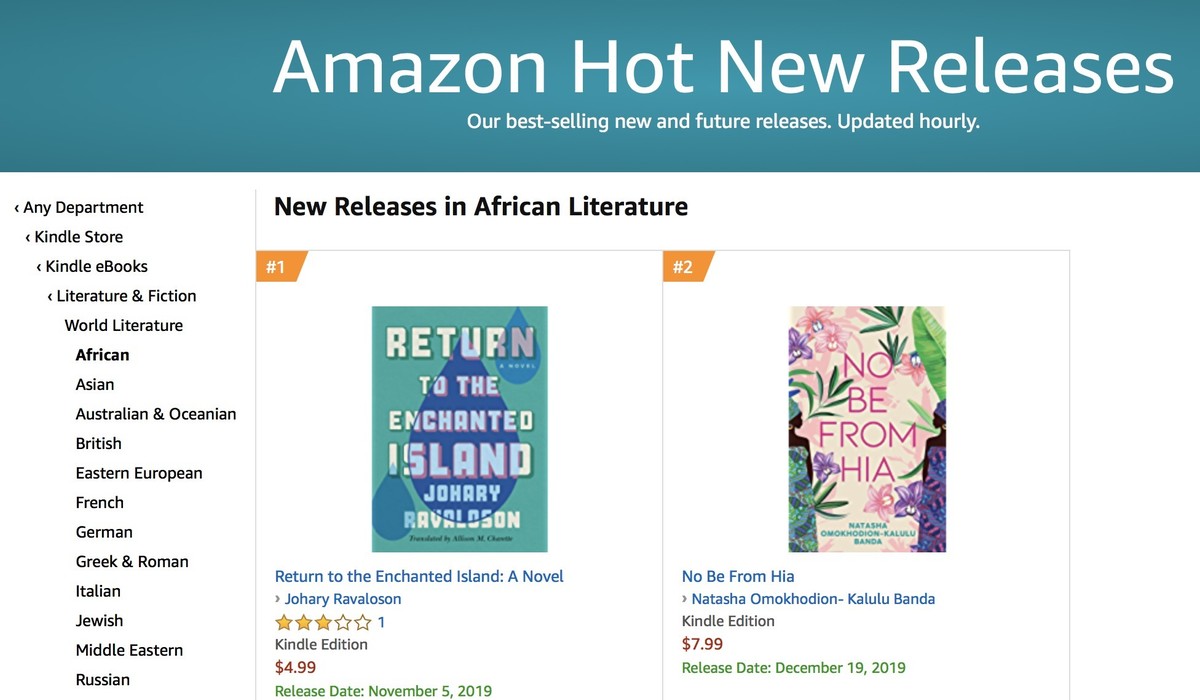Select the Asian literature category
This screenshot has width=1200, height=700.
tap(95, 385)
